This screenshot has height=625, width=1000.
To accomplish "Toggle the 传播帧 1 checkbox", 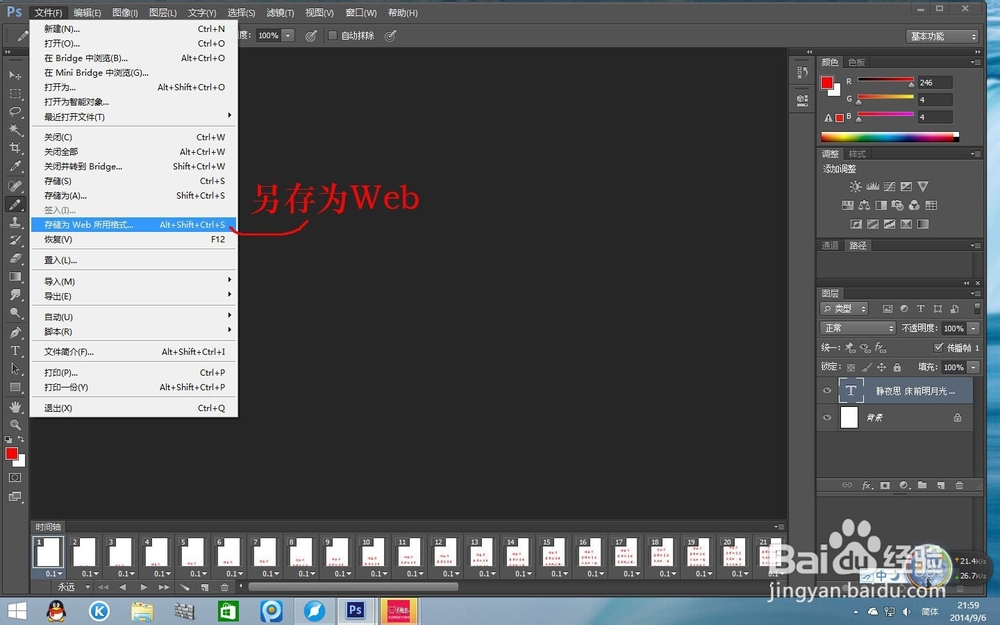I will coord(938,348).
